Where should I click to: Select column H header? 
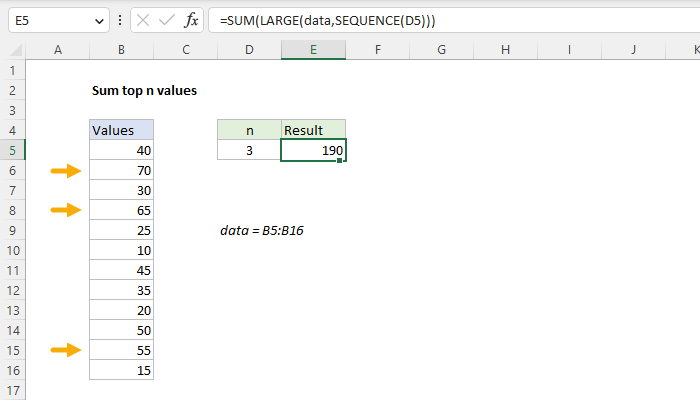505,50
